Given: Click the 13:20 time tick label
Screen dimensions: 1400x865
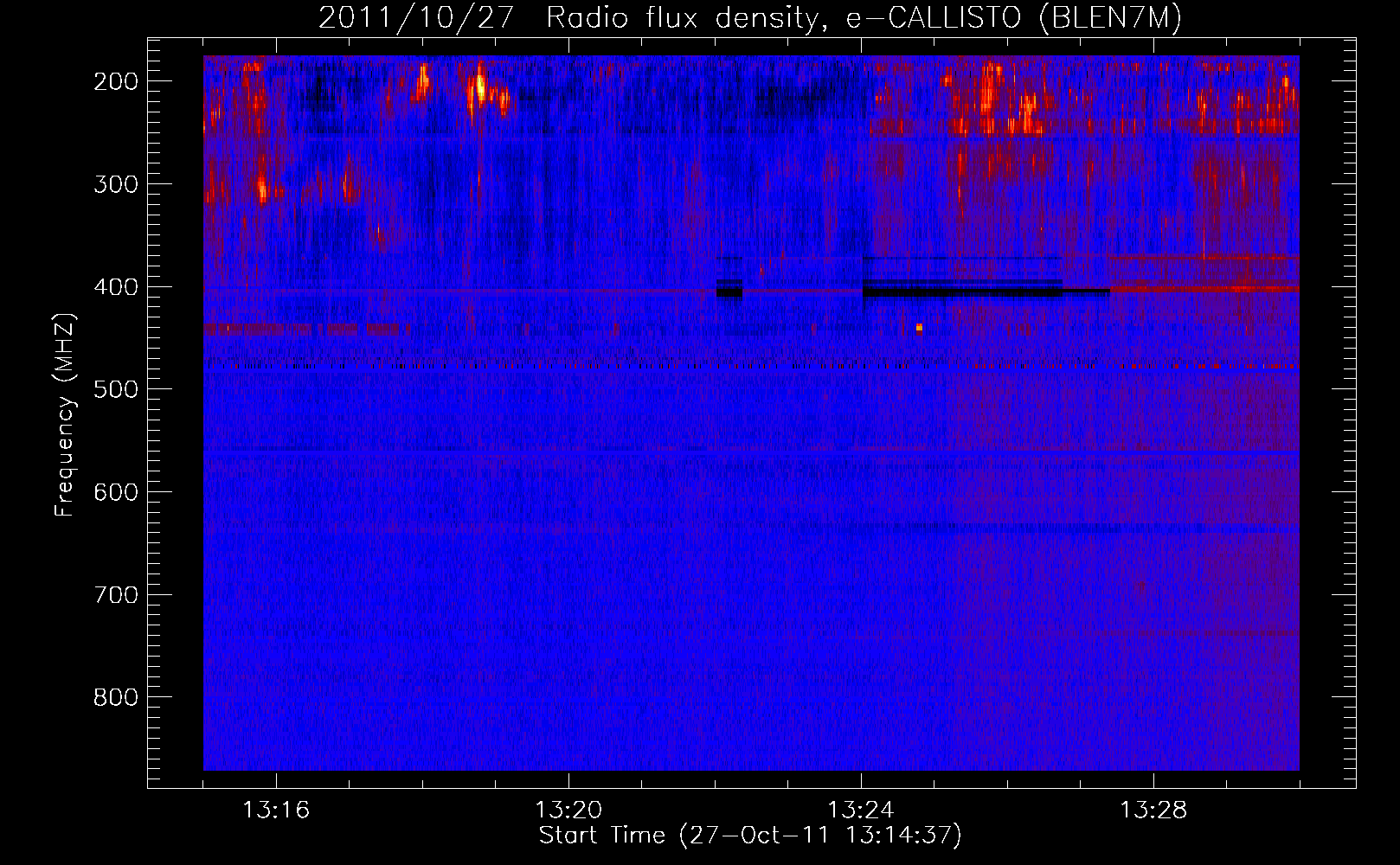Looking at the screenshot, I should pos(568,810).
